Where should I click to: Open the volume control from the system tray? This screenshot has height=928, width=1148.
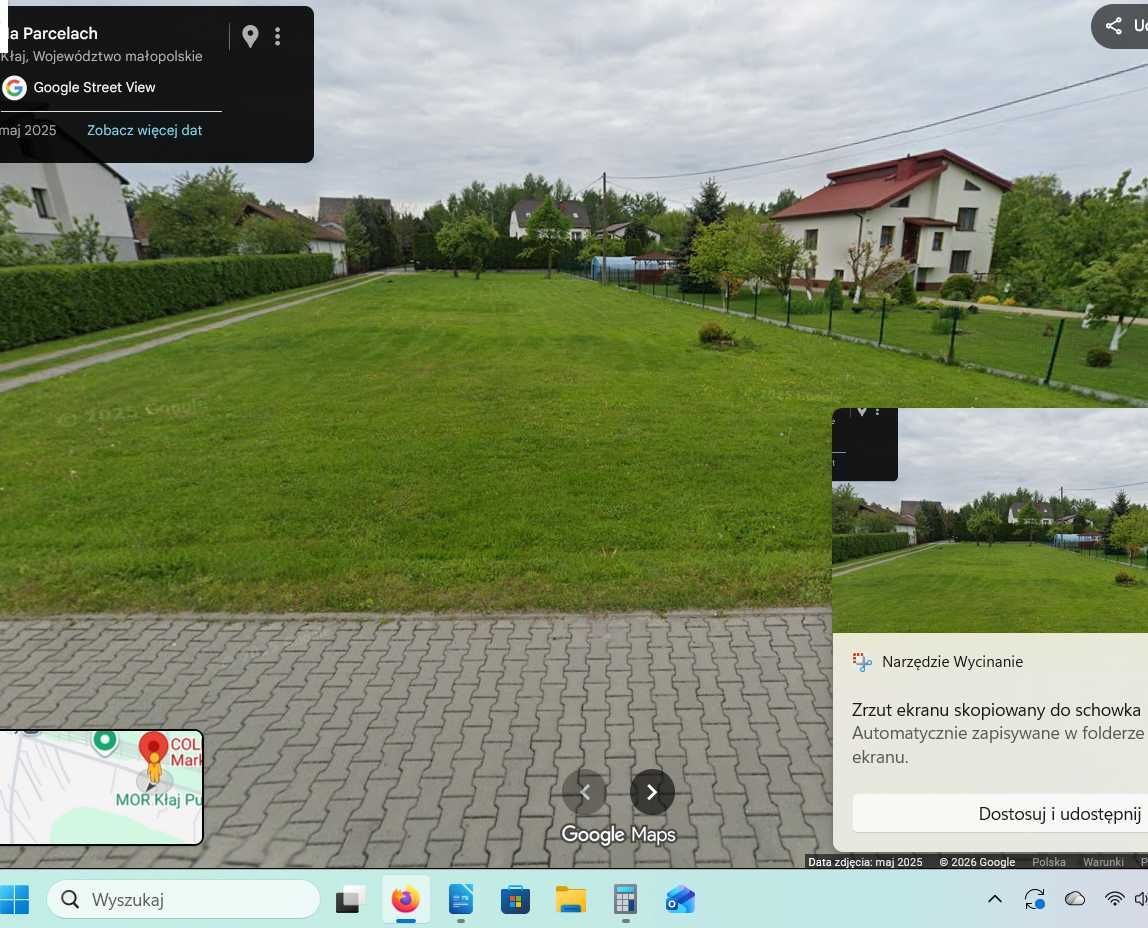[x=1140, y=899]
